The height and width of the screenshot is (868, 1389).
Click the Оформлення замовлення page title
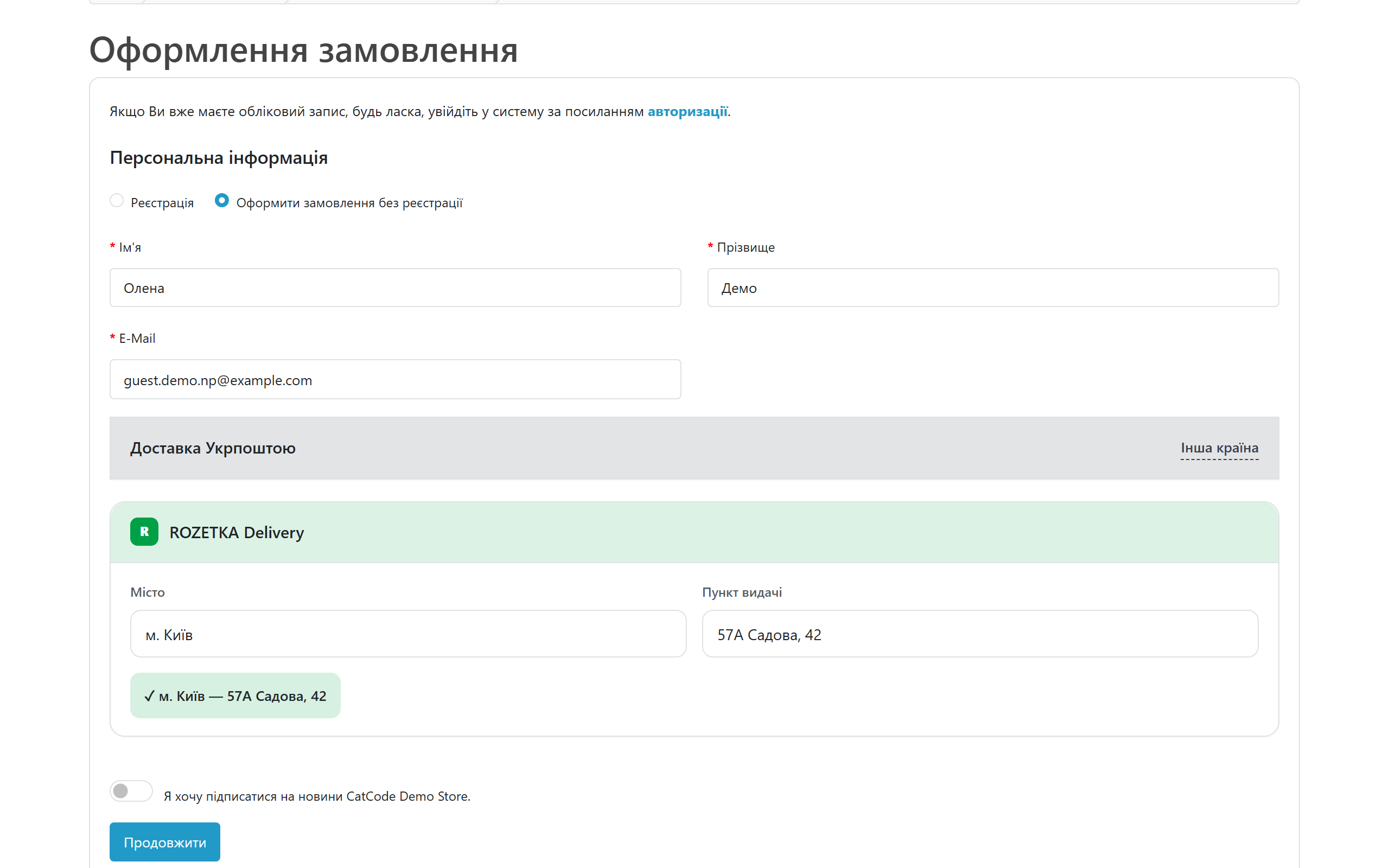pyautogui.click(x=304, y=50)
